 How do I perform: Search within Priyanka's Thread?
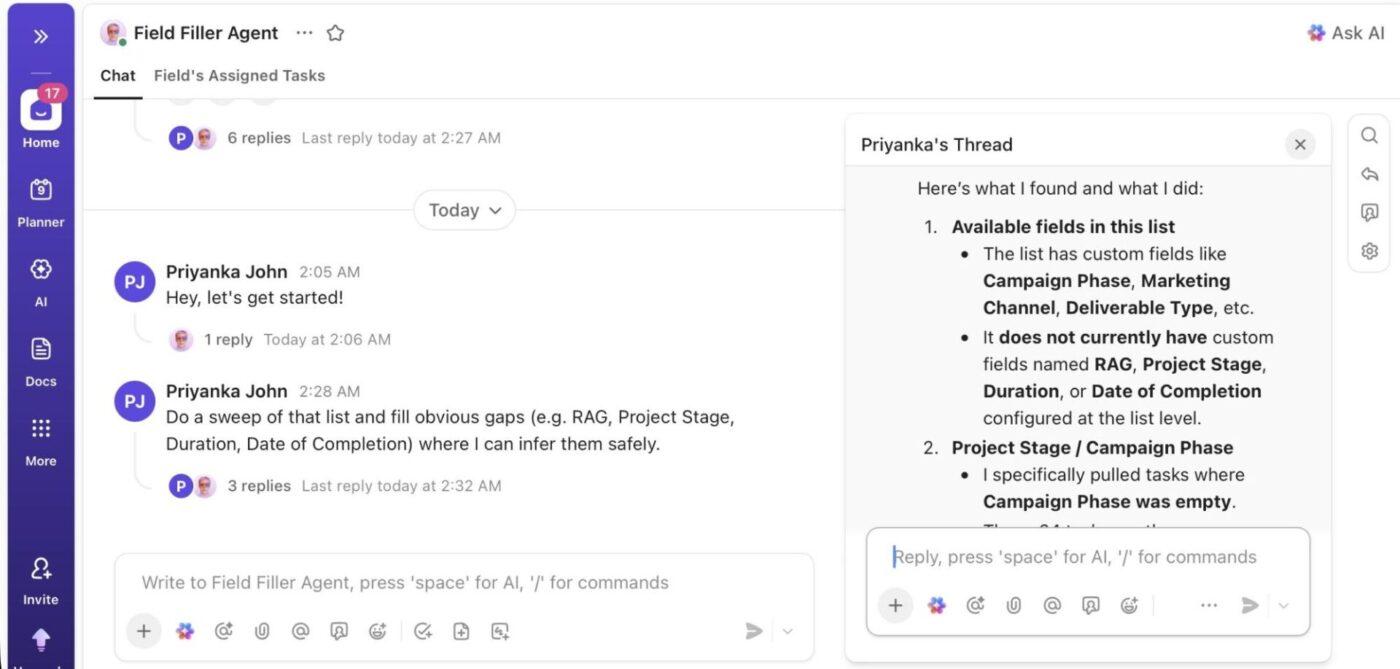(1369, 135)
